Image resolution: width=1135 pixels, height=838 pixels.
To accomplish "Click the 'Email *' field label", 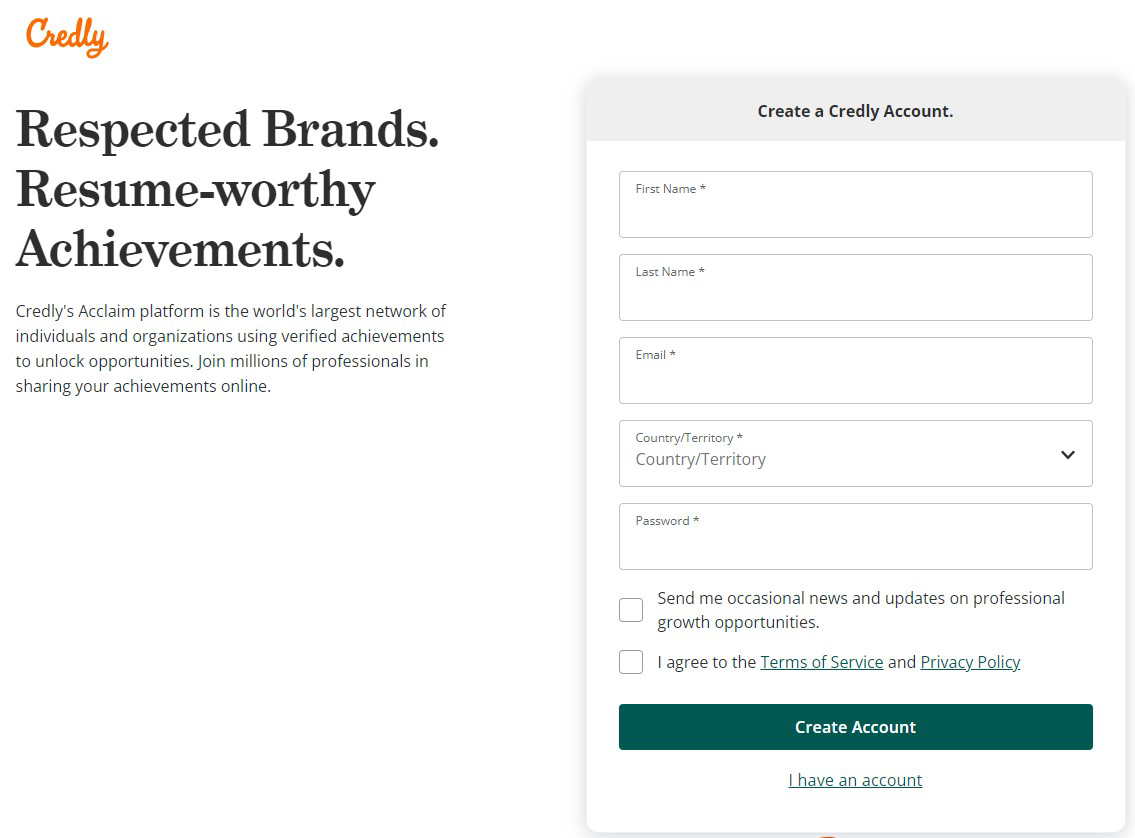I will (655, 355).
